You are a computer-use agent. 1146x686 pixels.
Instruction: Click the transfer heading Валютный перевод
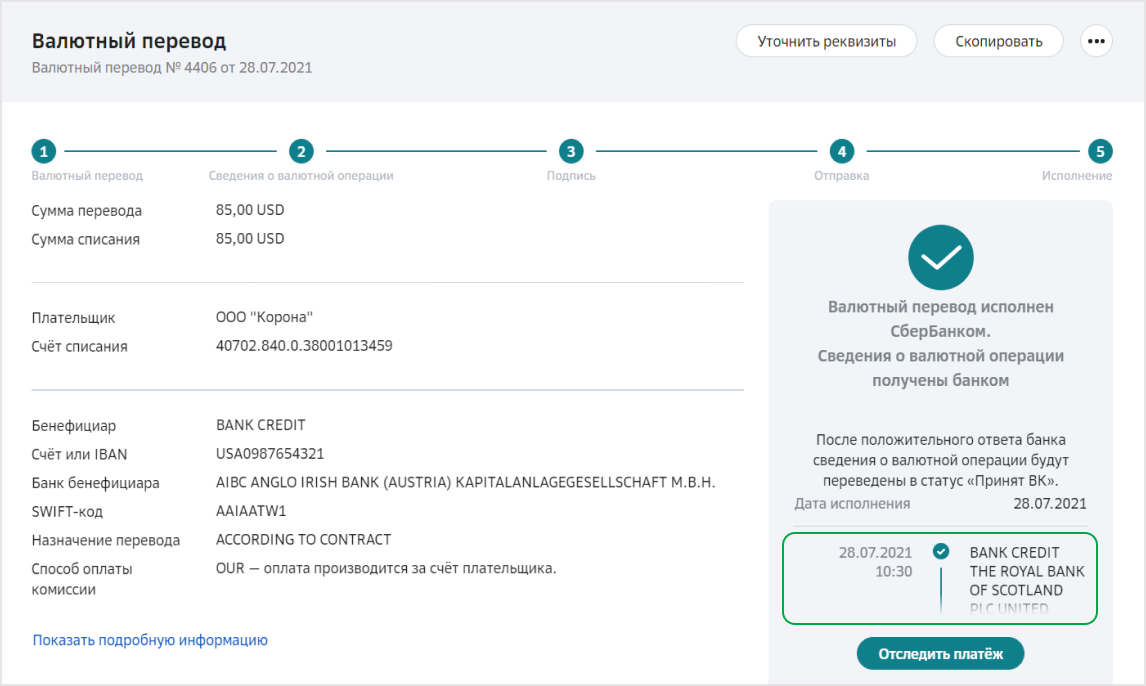[130, 42]
